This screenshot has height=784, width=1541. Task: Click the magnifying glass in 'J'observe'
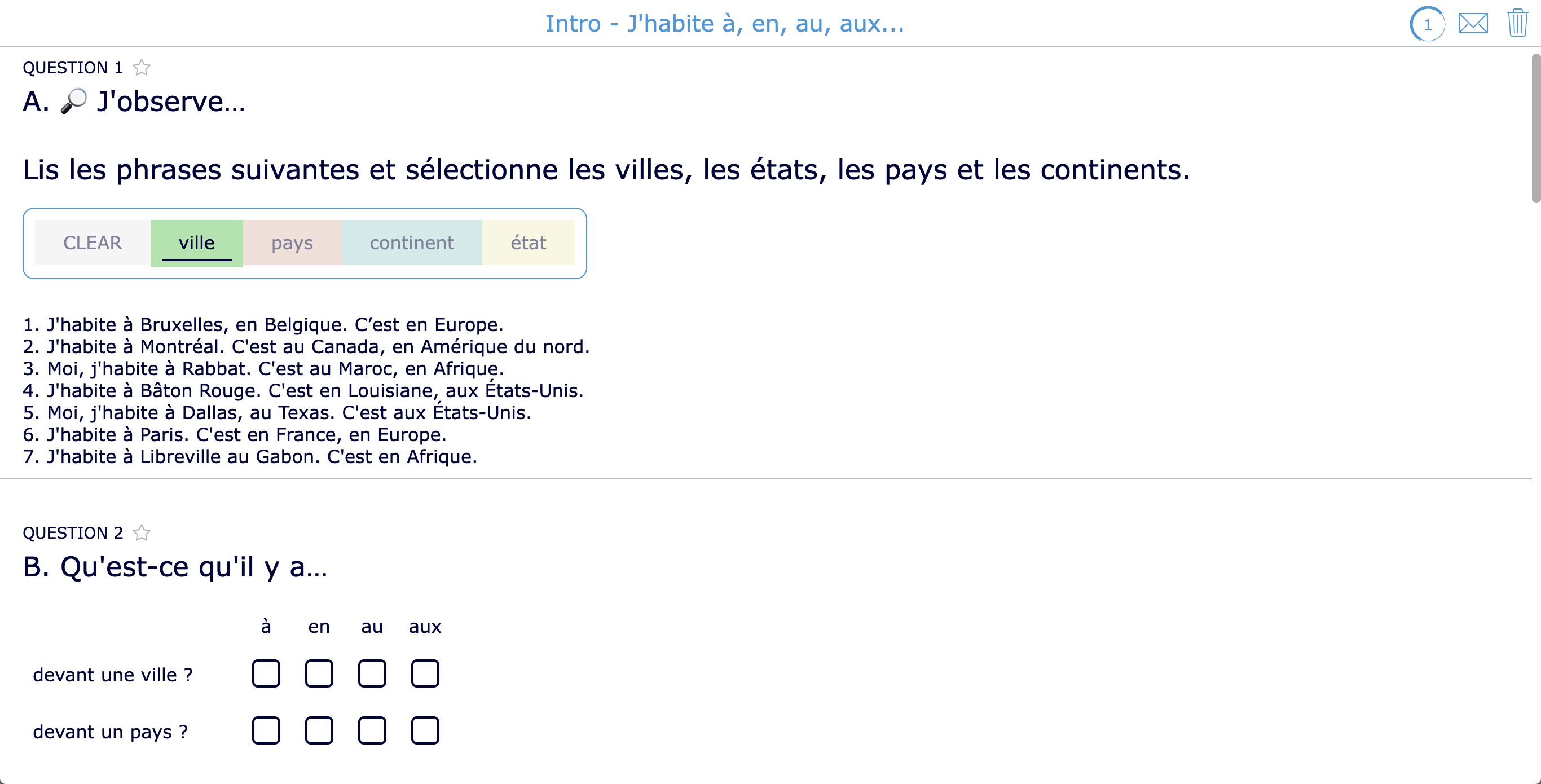tap(73, 103)
